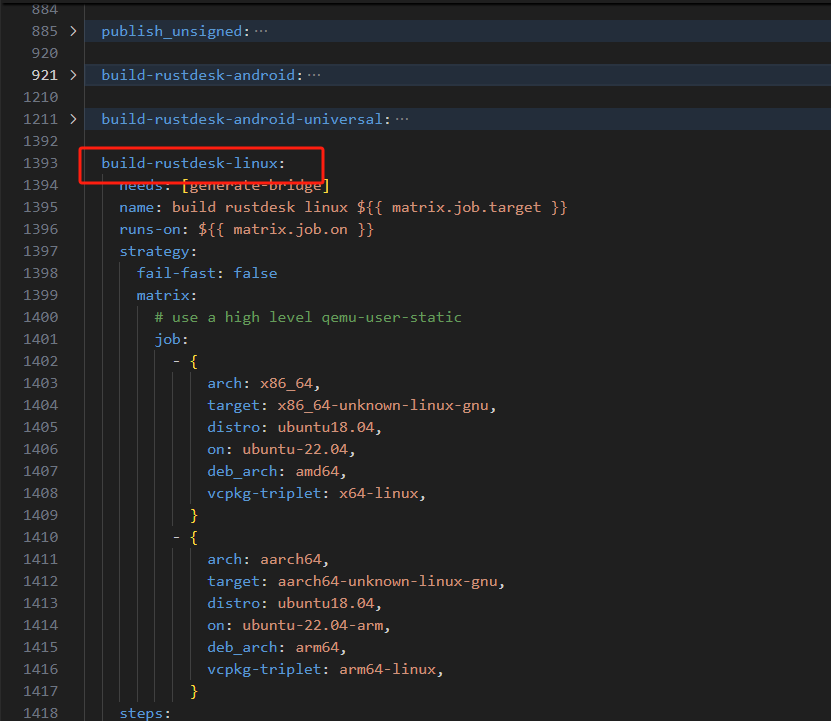The width and height of the screenshot is (831, 721).
Task: Click the publish_unsigned key text
Action: [172, 31]
